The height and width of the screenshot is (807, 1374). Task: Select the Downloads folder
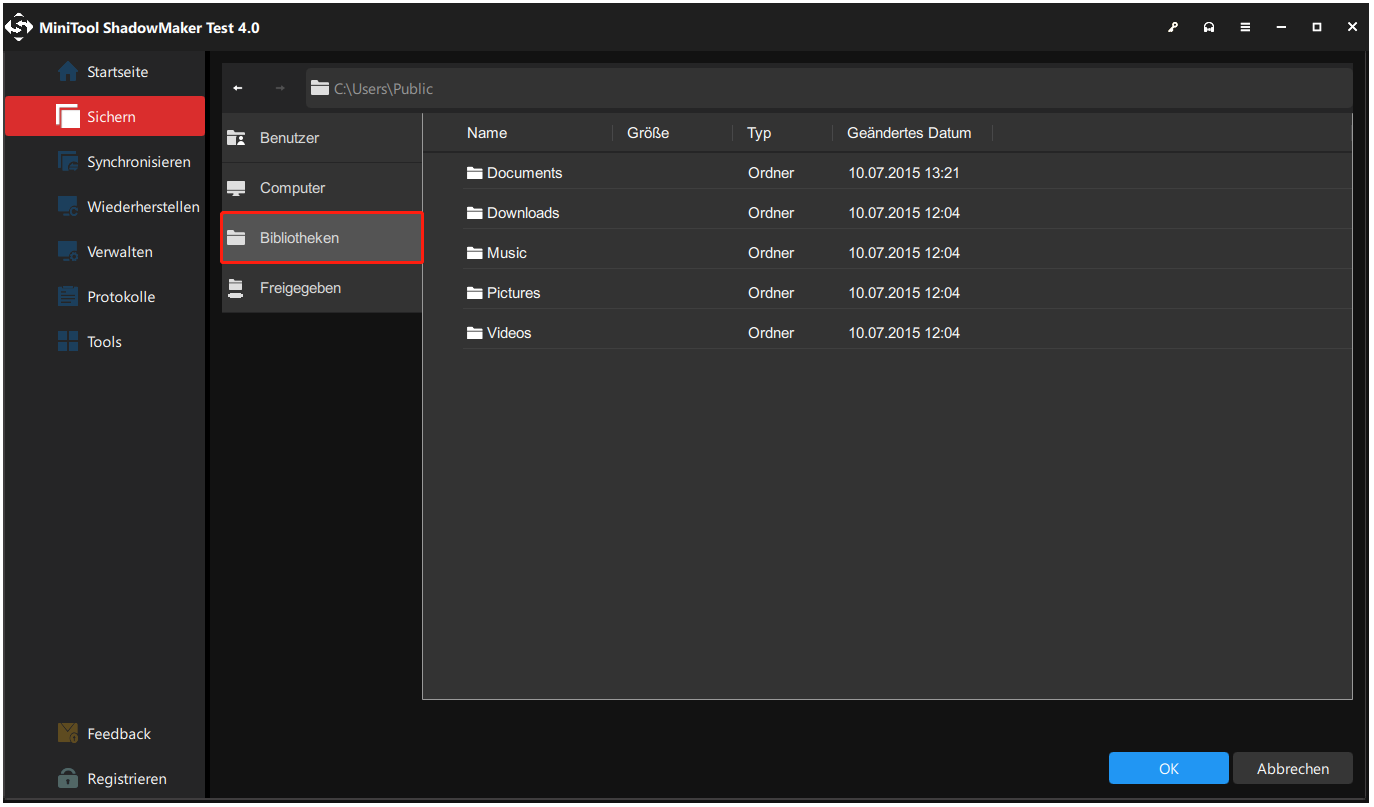coord(522,212)
